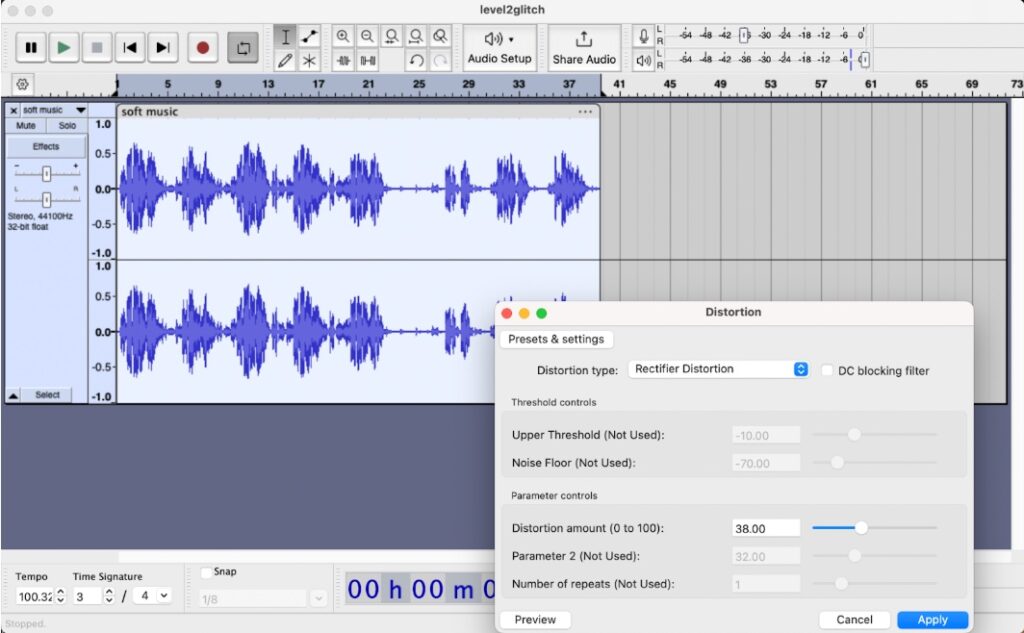This screenshot has height=633, width=1024.
Task: Mute the soft music track
Action: click(26, 126)
